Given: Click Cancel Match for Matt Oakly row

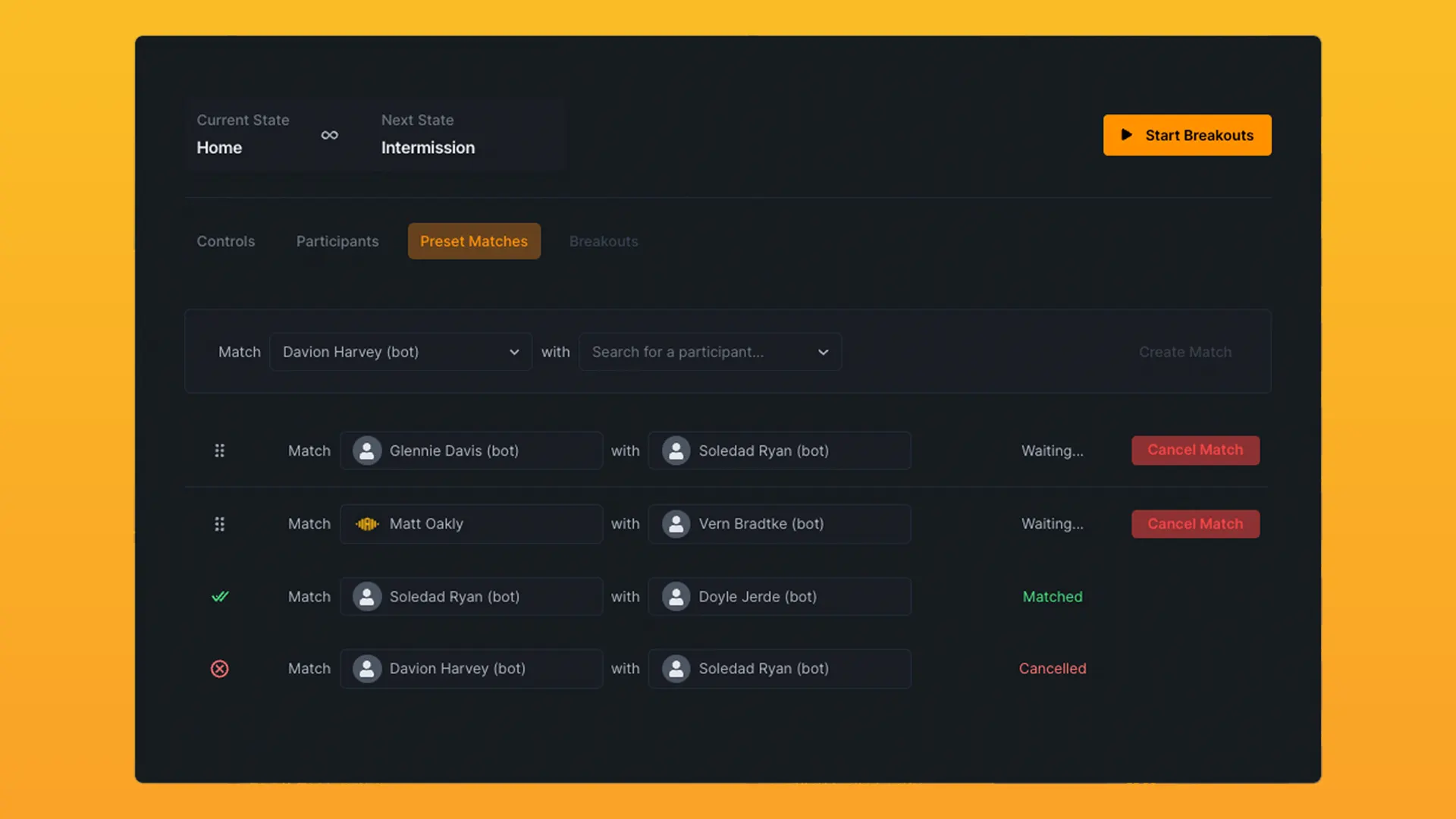Looking at the screenshot, I should pos(1195,523).
